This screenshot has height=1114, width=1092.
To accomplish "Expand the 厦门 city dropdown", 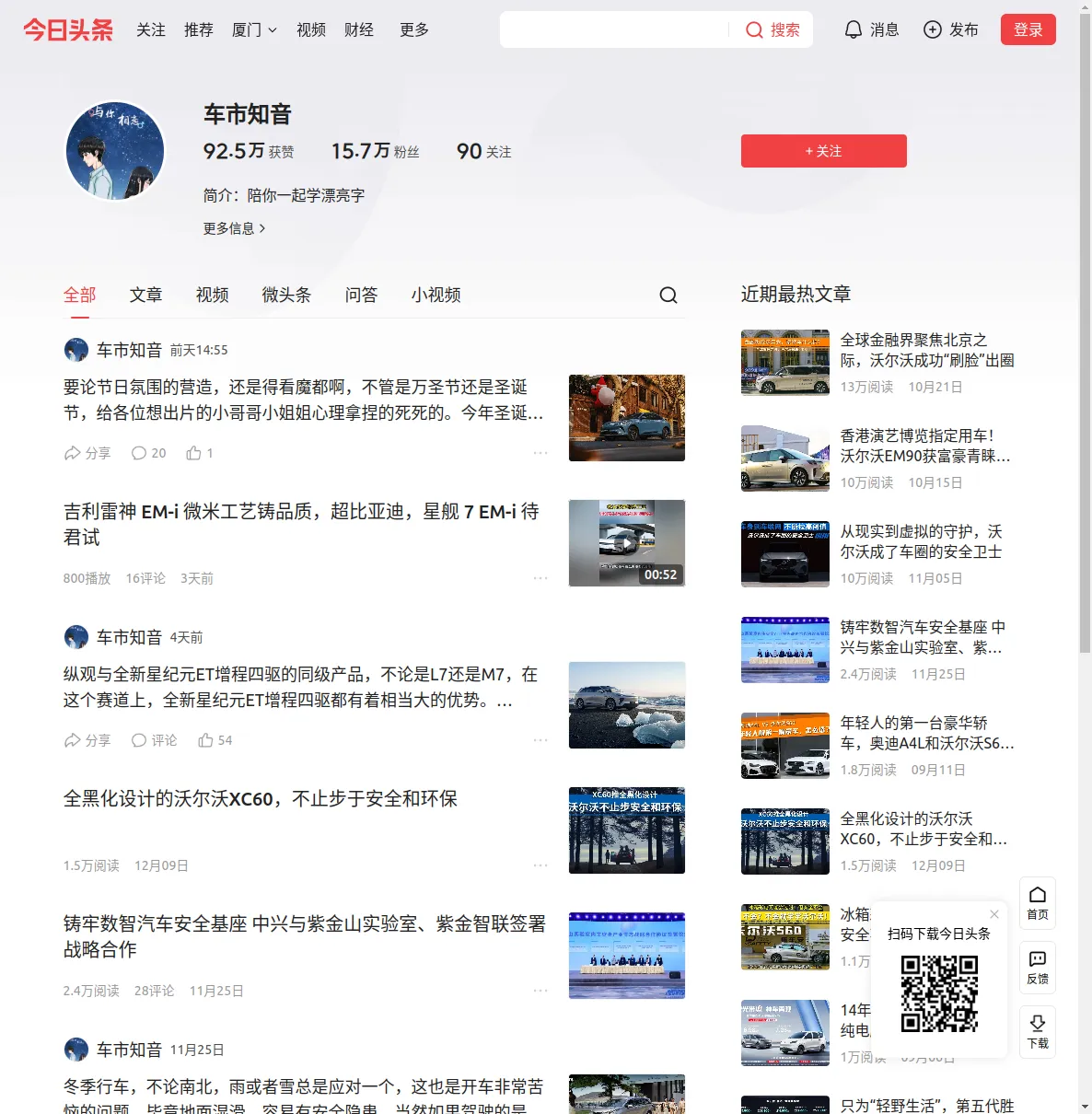I will click(254, 29).
